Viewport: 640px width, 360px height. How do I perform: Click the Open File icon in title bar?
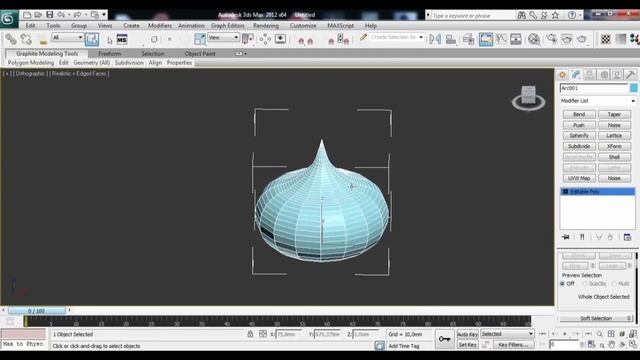pos(38,15)
